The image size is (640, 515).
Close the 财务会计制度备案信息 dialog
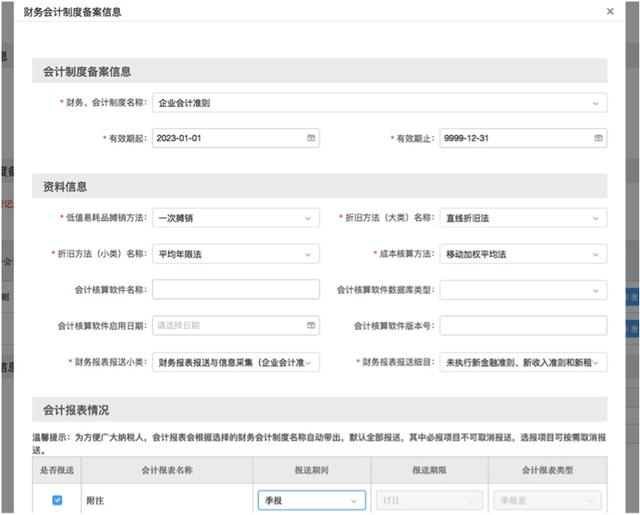(610, 11)
